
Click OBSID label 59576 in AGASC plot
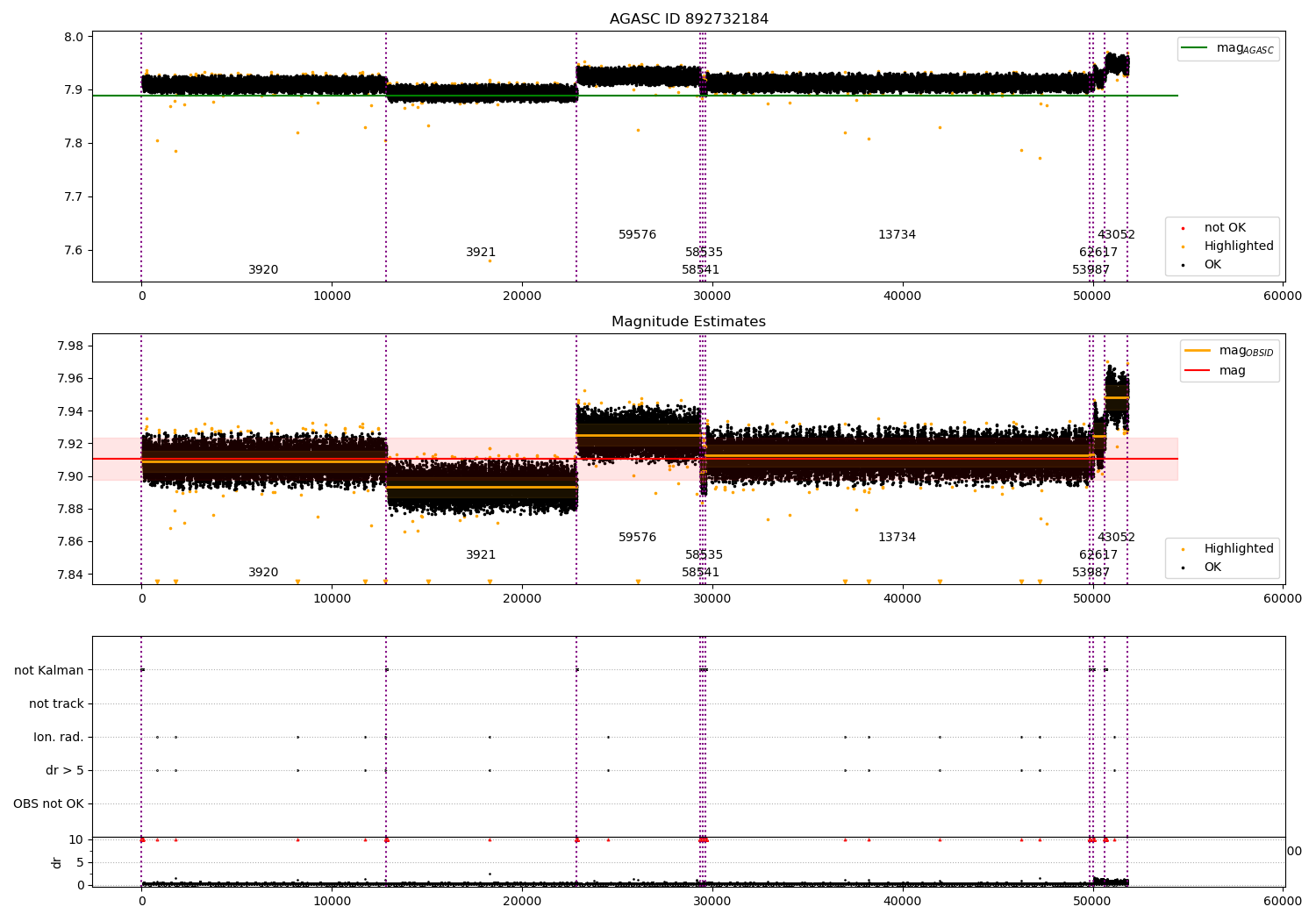pyautogui.click(x=638, y=235)
